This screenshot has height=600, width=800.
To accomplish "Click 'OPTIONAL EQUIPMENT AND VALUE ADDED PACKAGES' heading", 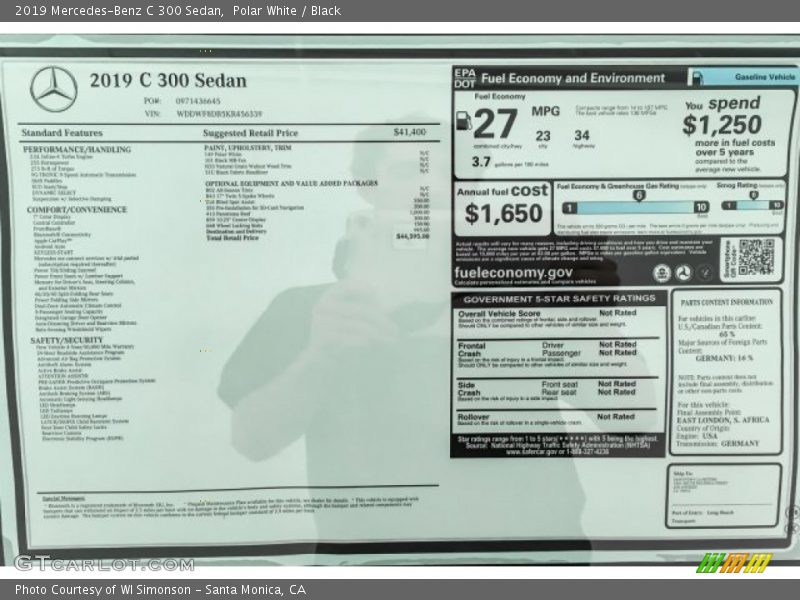I will coord(291,183).
